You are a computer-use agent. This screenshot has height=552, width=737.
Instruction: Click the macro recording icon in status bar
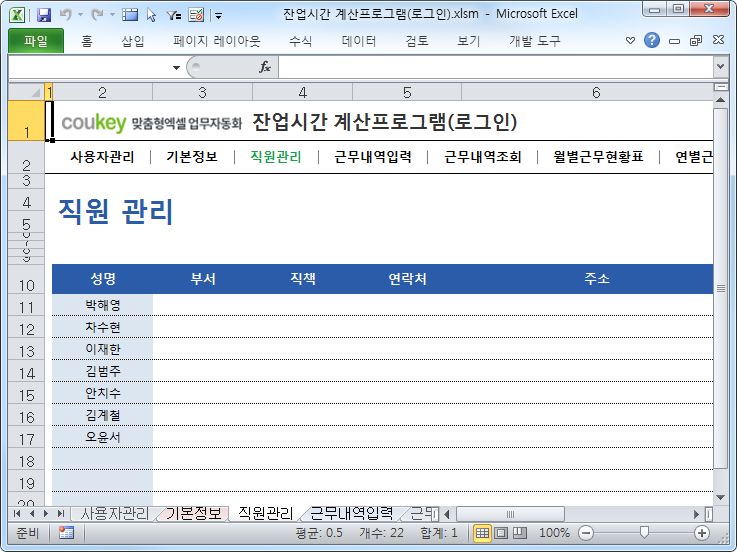click(66, 533)
